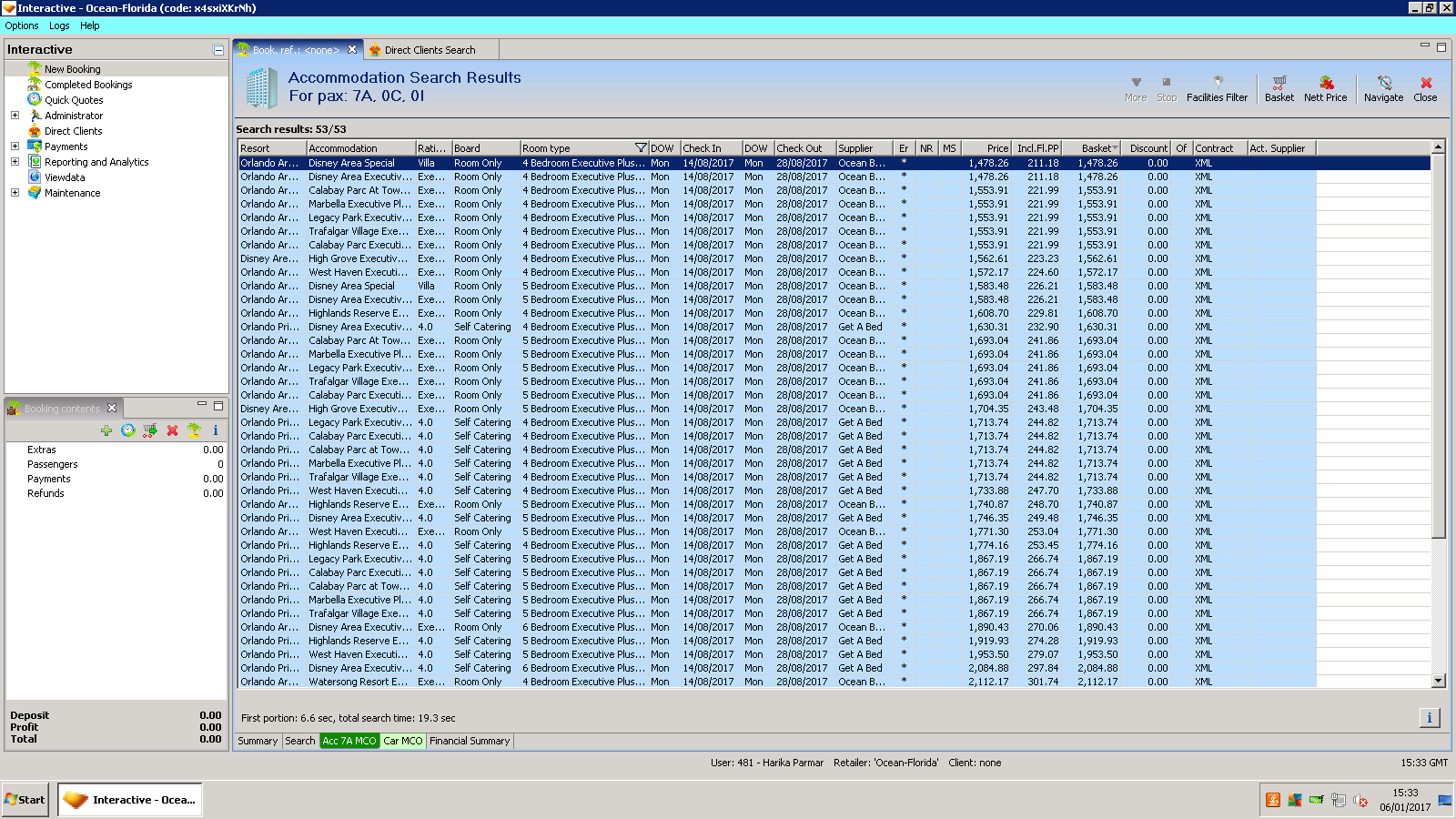Screen dimensions: 1456x819
Task: Sort results by the Check In column header
Action: [x=711, y=148]
